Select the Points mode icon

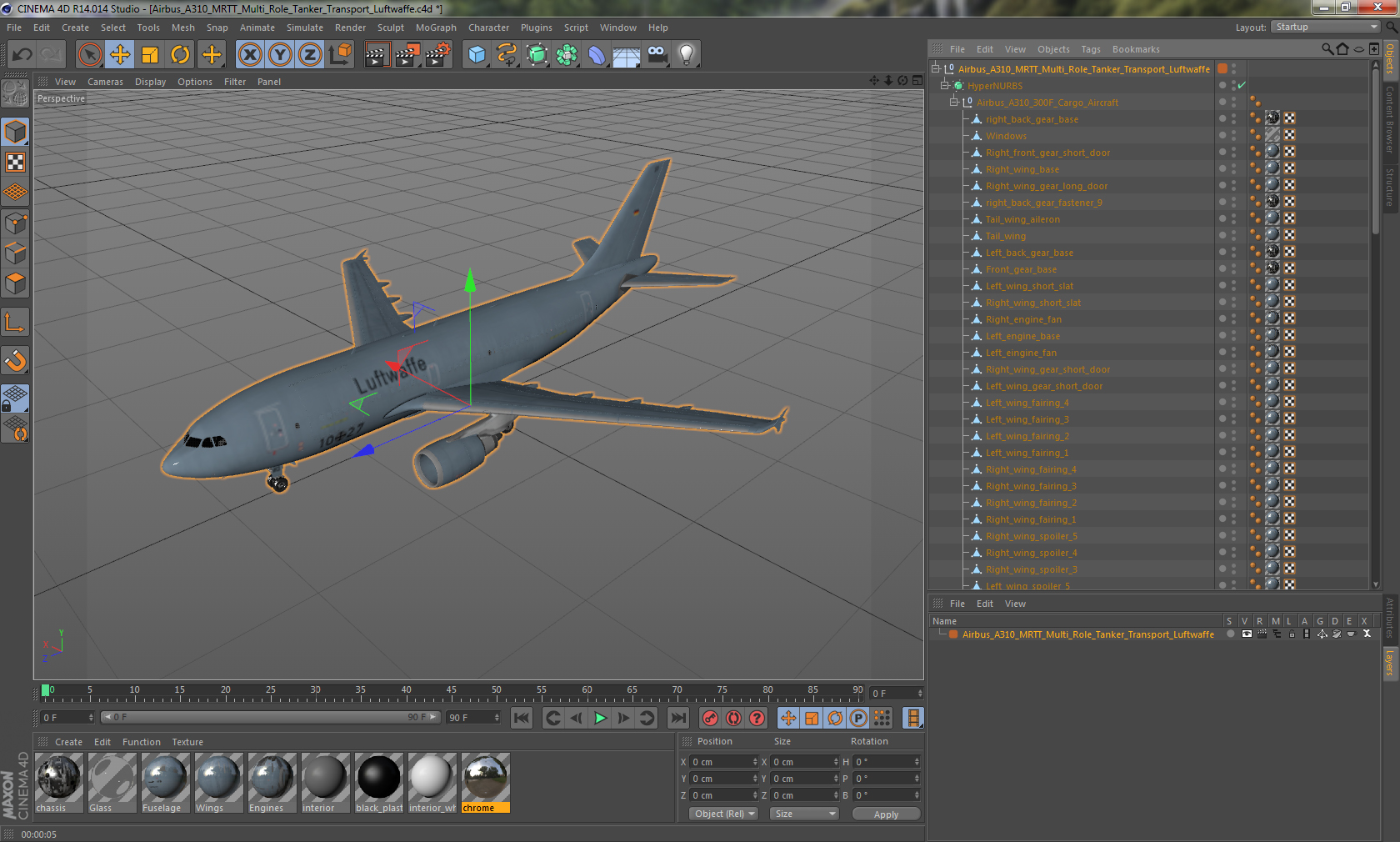(x=16, y=223)
